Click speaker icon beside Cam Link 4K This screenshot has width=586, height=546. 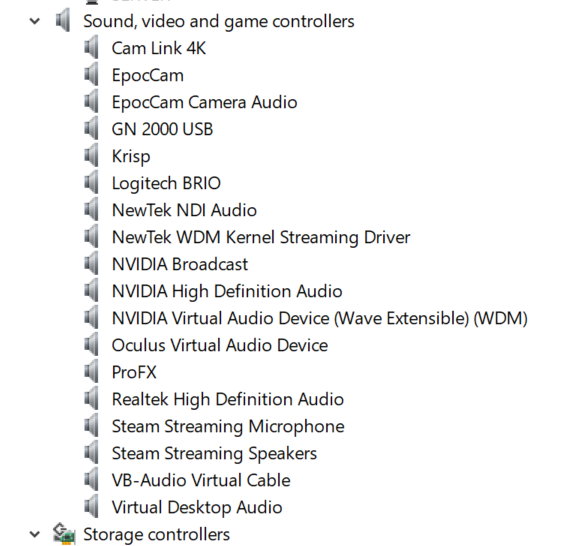(x=92, y=47)
